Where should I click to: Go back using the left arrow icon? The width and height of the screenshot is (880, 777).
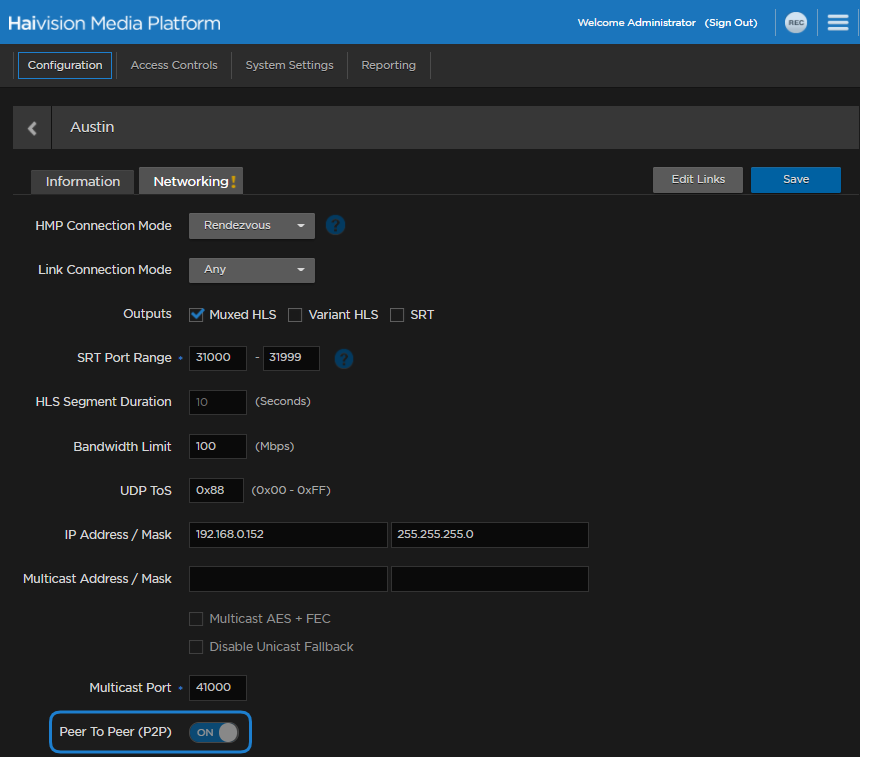32,128
